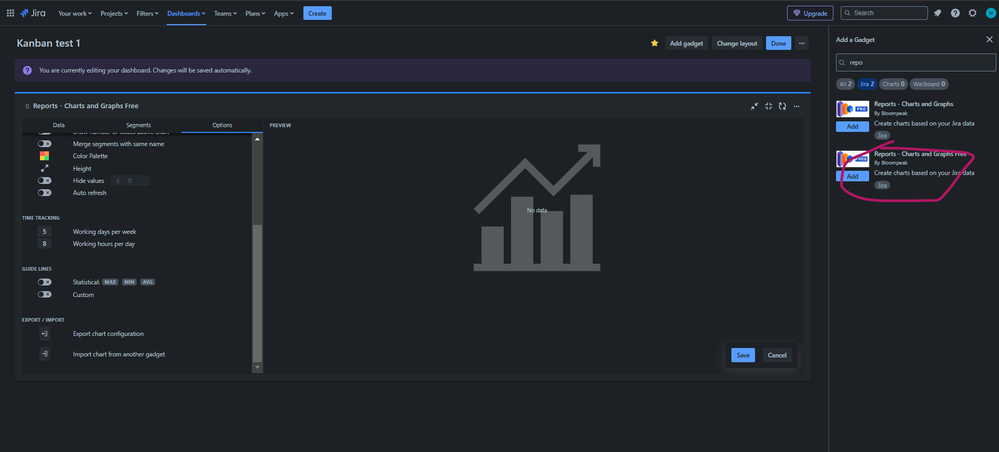999x452 pixels.
Task: Expand the Projects menu
Action: click(114, 13)
